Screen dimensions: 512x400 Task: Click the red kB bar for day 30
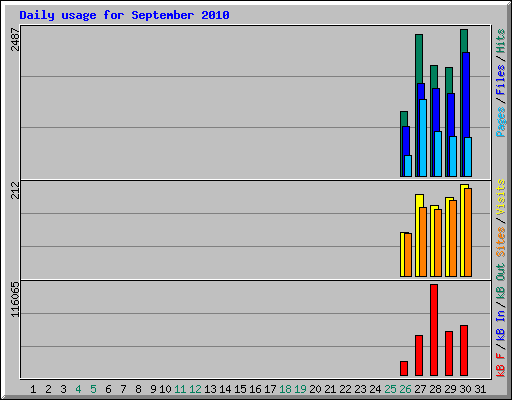(x=464, y=351)
